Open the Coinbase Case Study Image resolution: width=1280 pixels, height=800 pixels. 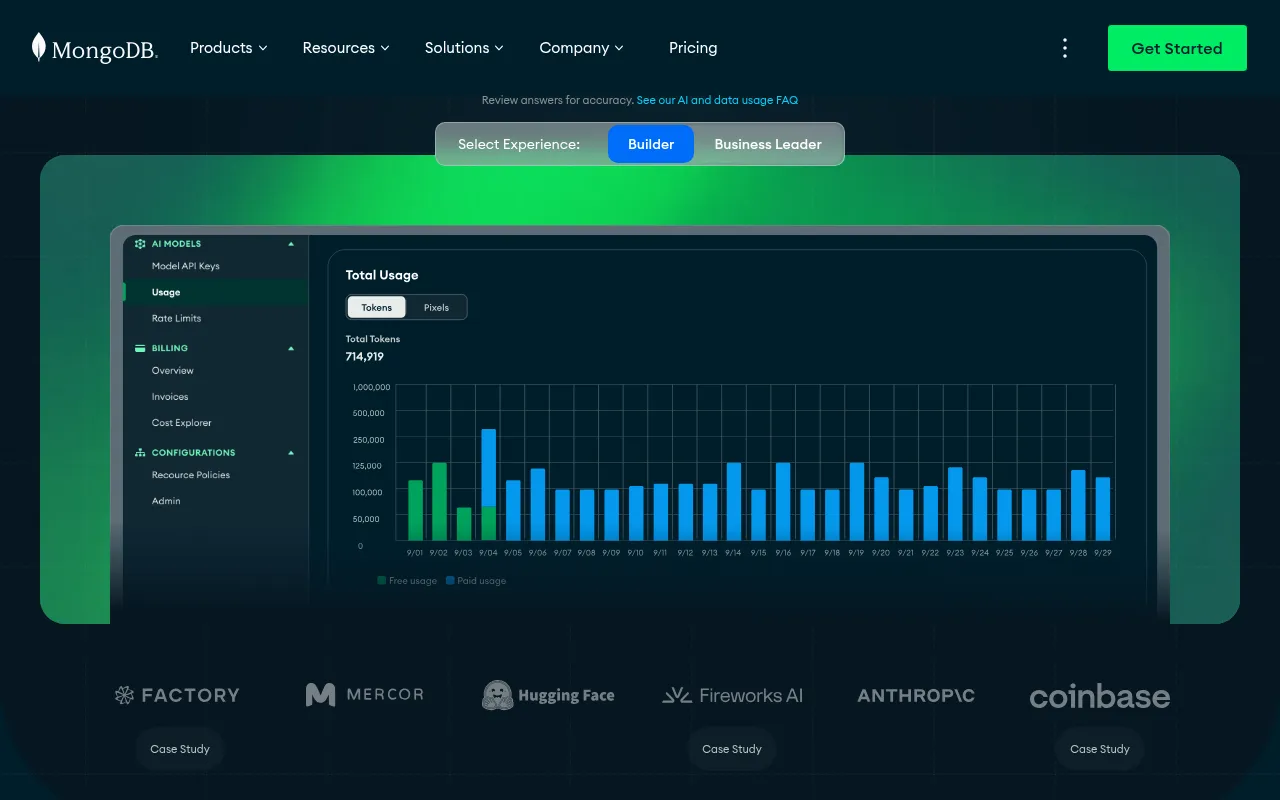(x=1100, y=749)
